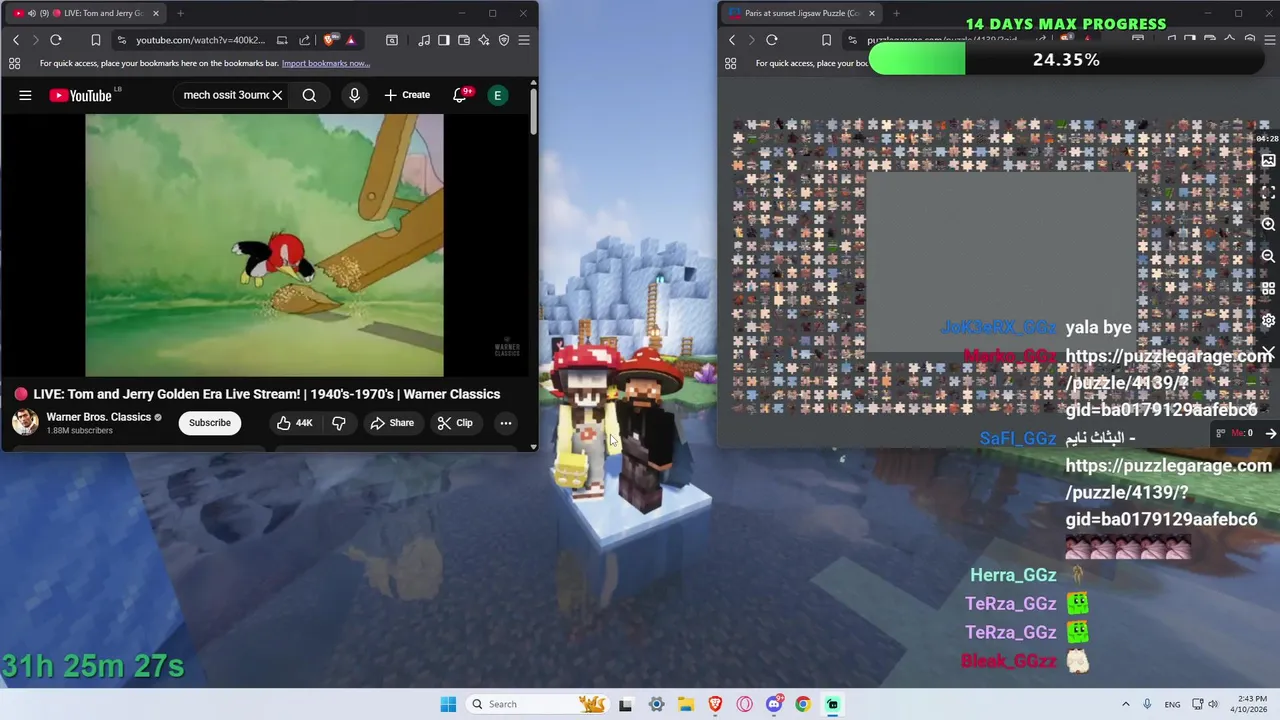Reload the puzzle page

(x=772, y=40)
